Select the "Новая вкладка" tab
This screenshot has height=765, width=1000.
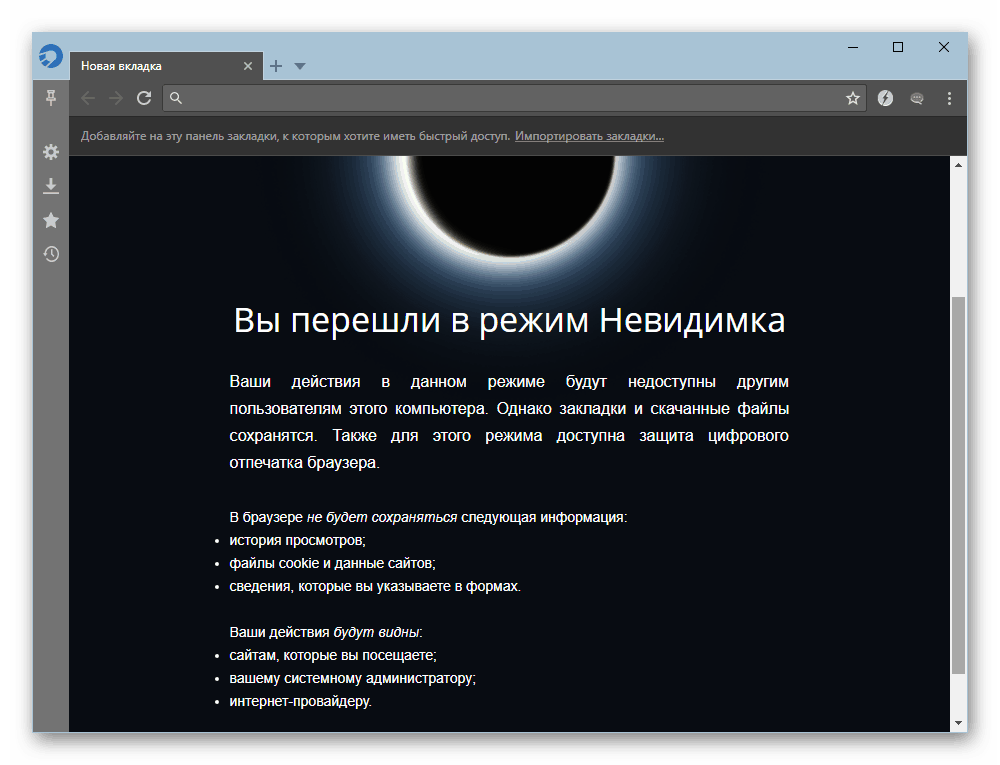point(166,66)
